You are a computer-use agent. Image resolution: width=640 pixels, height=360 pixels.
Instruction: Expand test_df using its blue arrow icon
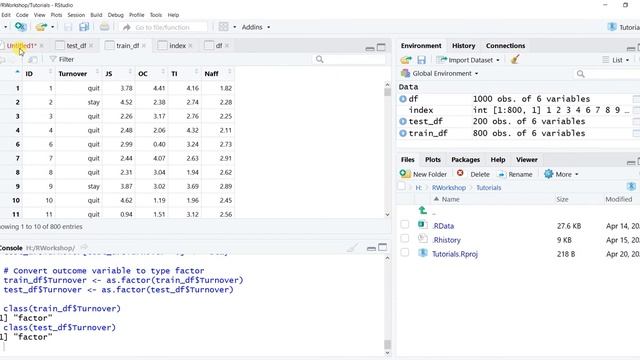403,121
